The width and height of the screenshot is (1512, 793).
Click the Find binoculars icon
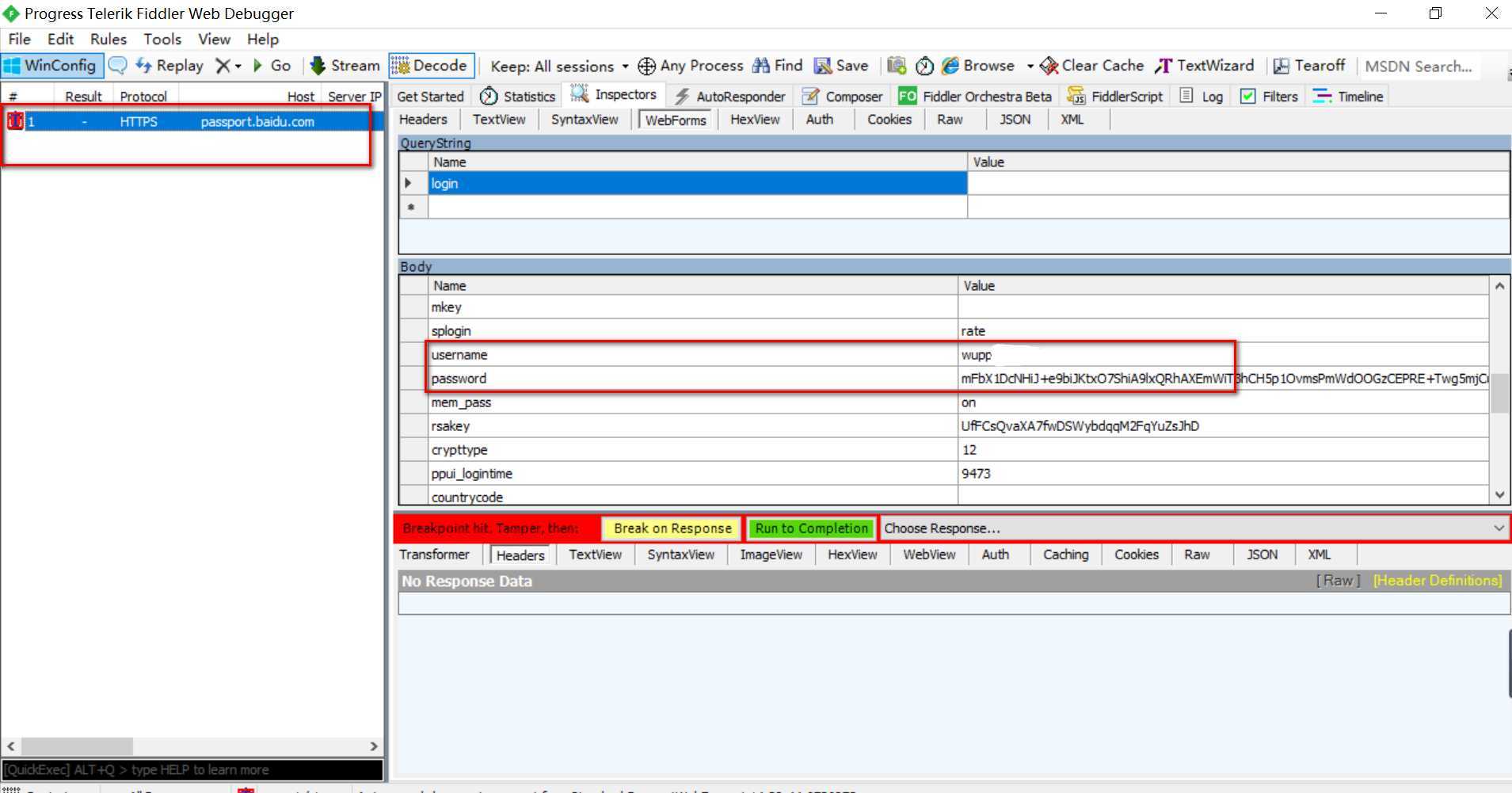click(x=761, y=66)
